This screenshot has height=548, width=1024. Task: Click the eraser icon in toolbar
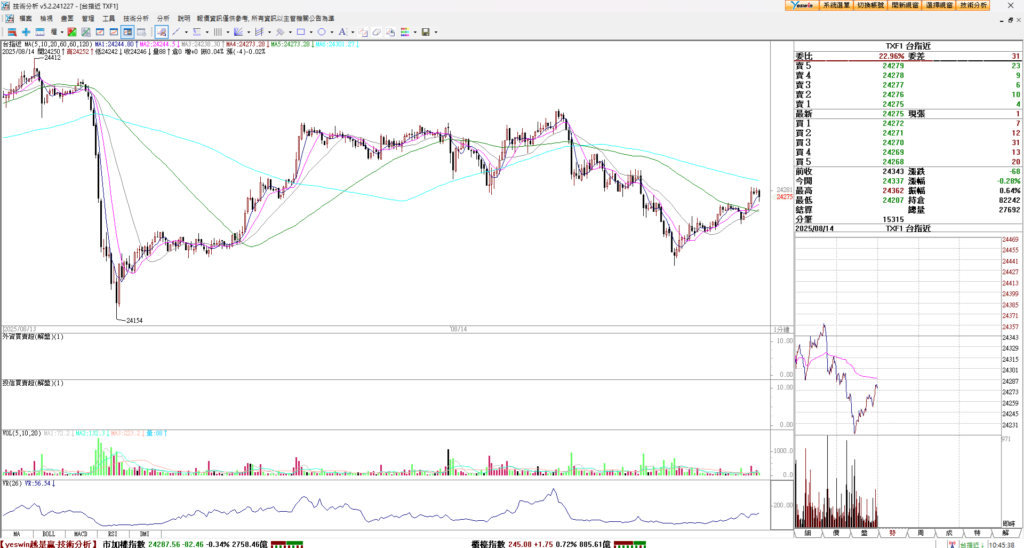pyautogui.click(x=377, y=32)
